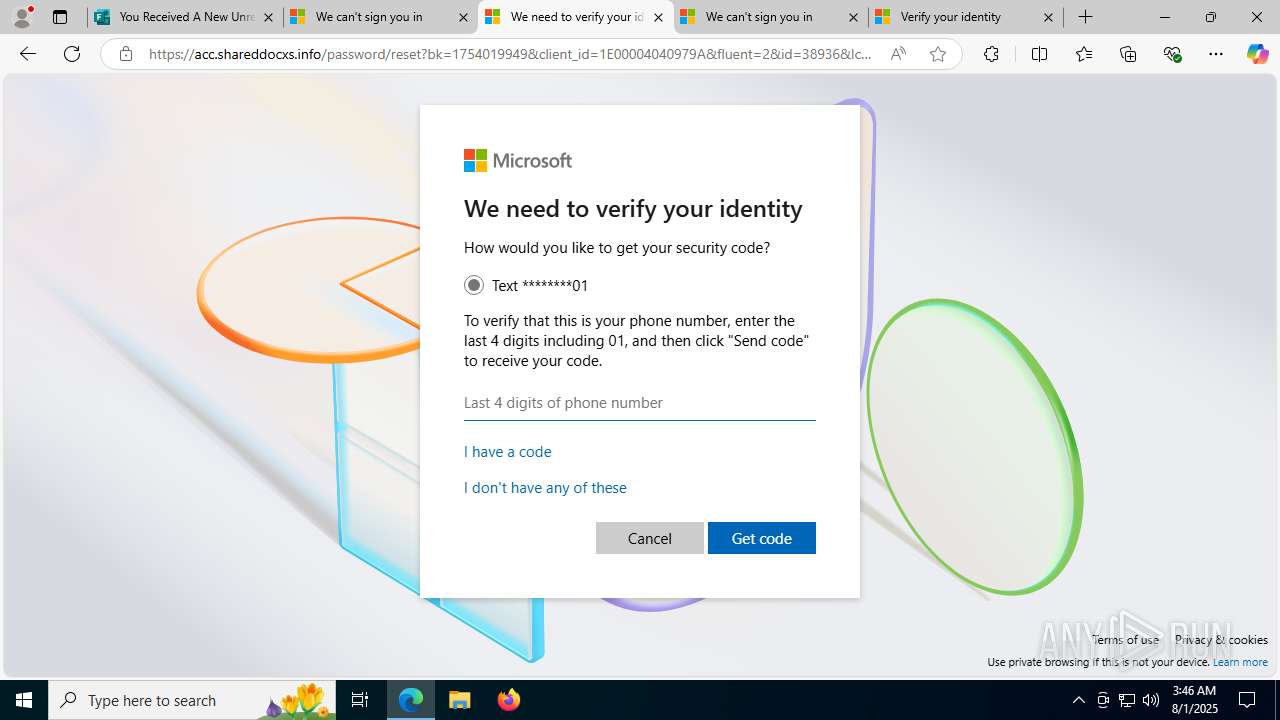This screenshot has width=1280, height=720.
Task: Launch Copilot sidebar
Action: click(1257, 54)
